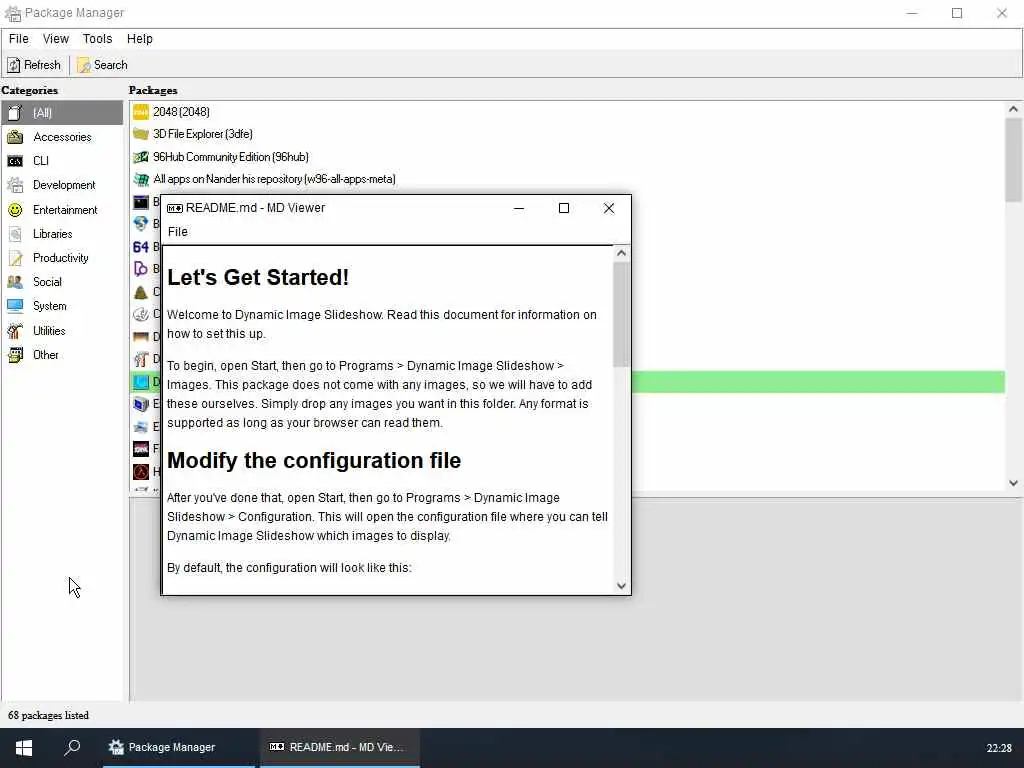Click the w96-all-apps-meta package icon
The height and width of the screenshot is (768, 1024).
[141, 179]
